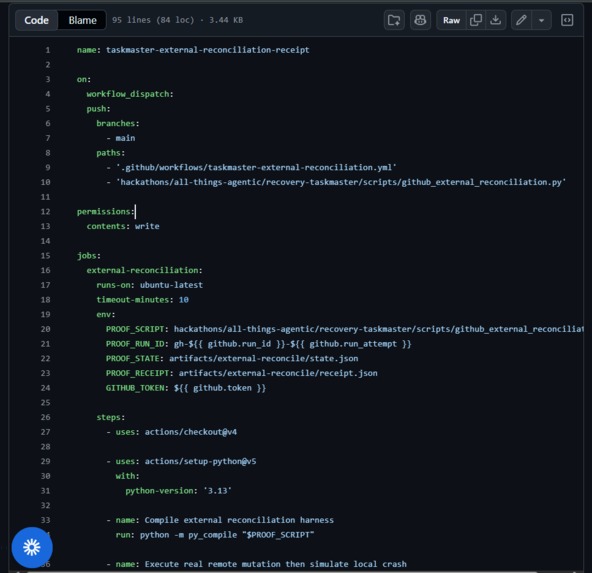
Task: Click the PROOF_RUN_ID variable
Action: (x=135, y=344)
